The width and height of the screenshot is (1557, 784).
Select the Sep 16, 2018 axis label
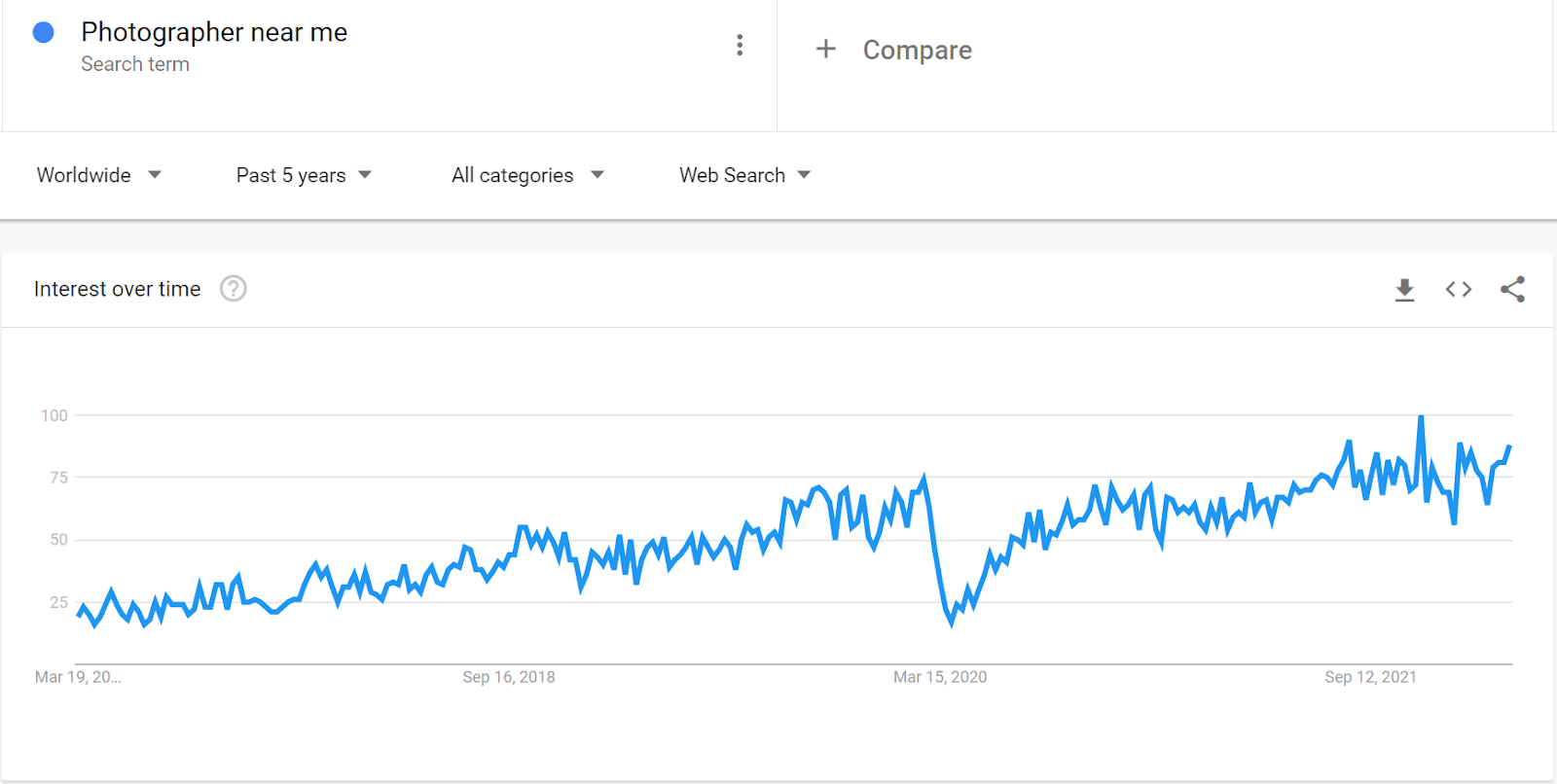click(x=509, y=677)
